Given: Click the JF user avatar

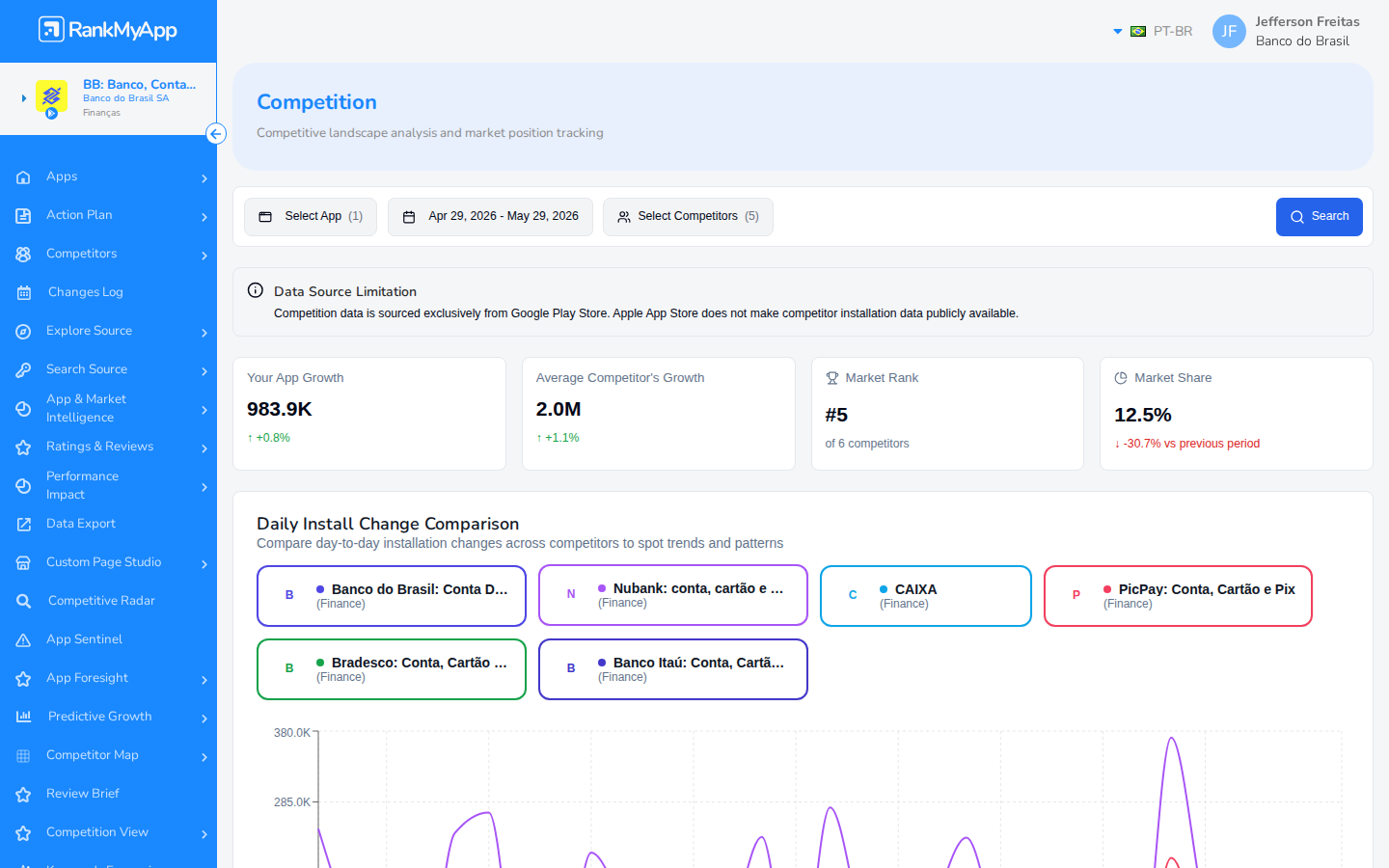Looking at the screenshot, I should [x=1229, y=31].
